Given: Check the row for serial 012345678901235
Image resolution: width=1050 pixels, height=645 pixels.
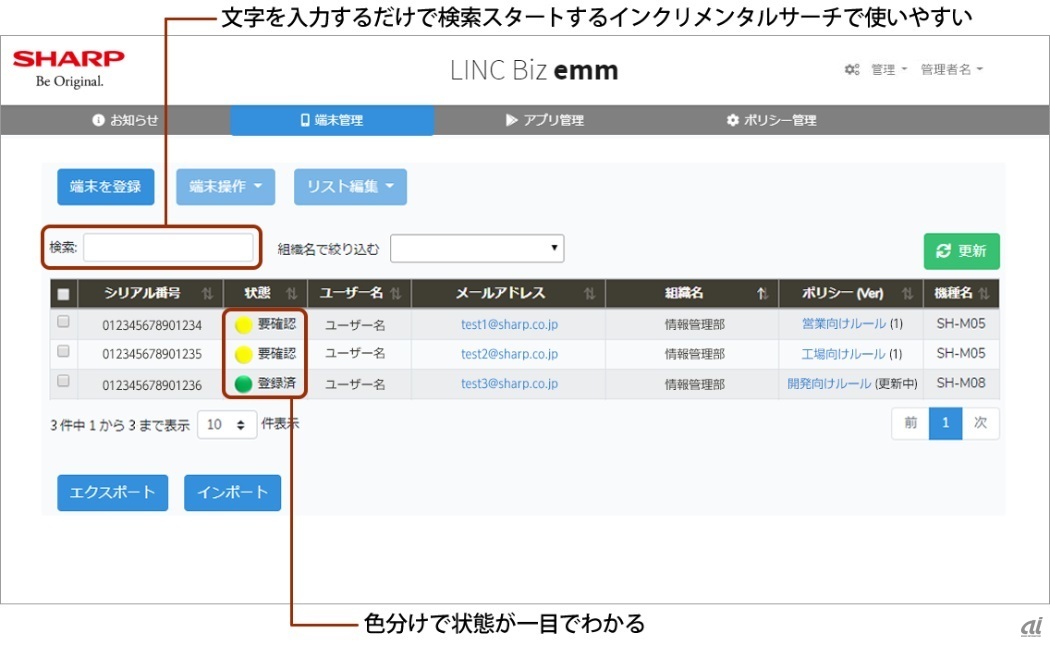Looking at the screenshot, I should [64, 351].
